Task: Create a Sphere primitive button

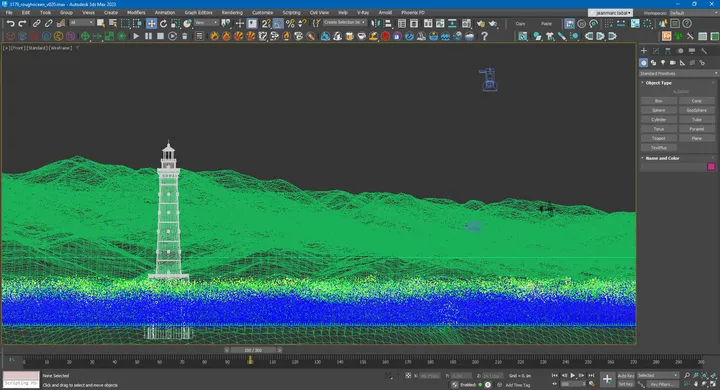Action: [658, 110]
